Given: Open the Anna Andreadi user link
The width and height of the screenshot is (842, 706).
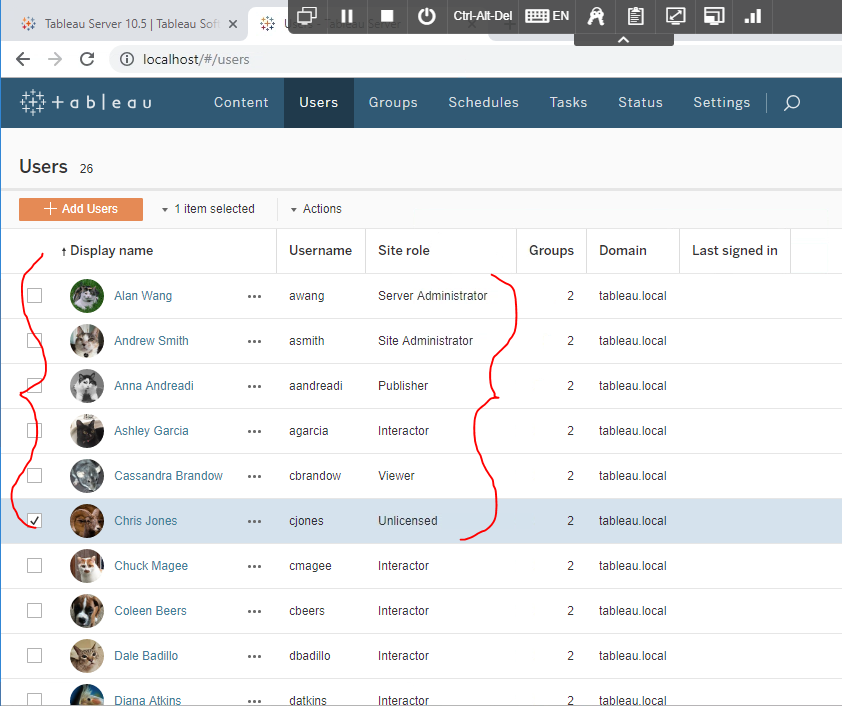Looking at the screenshot, I should coord(154,386).
